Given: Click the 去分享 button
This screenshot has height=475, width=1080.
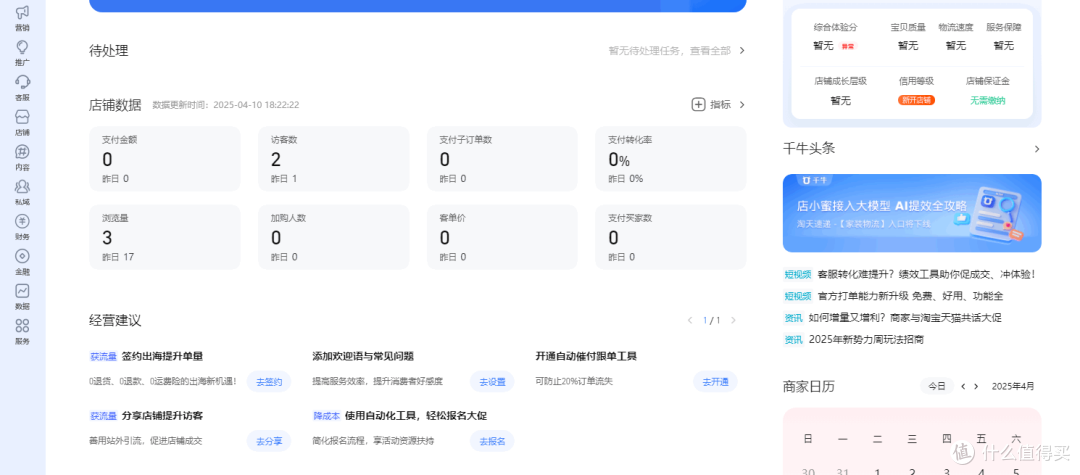Looking at the screenshot, I should point(269,441).
